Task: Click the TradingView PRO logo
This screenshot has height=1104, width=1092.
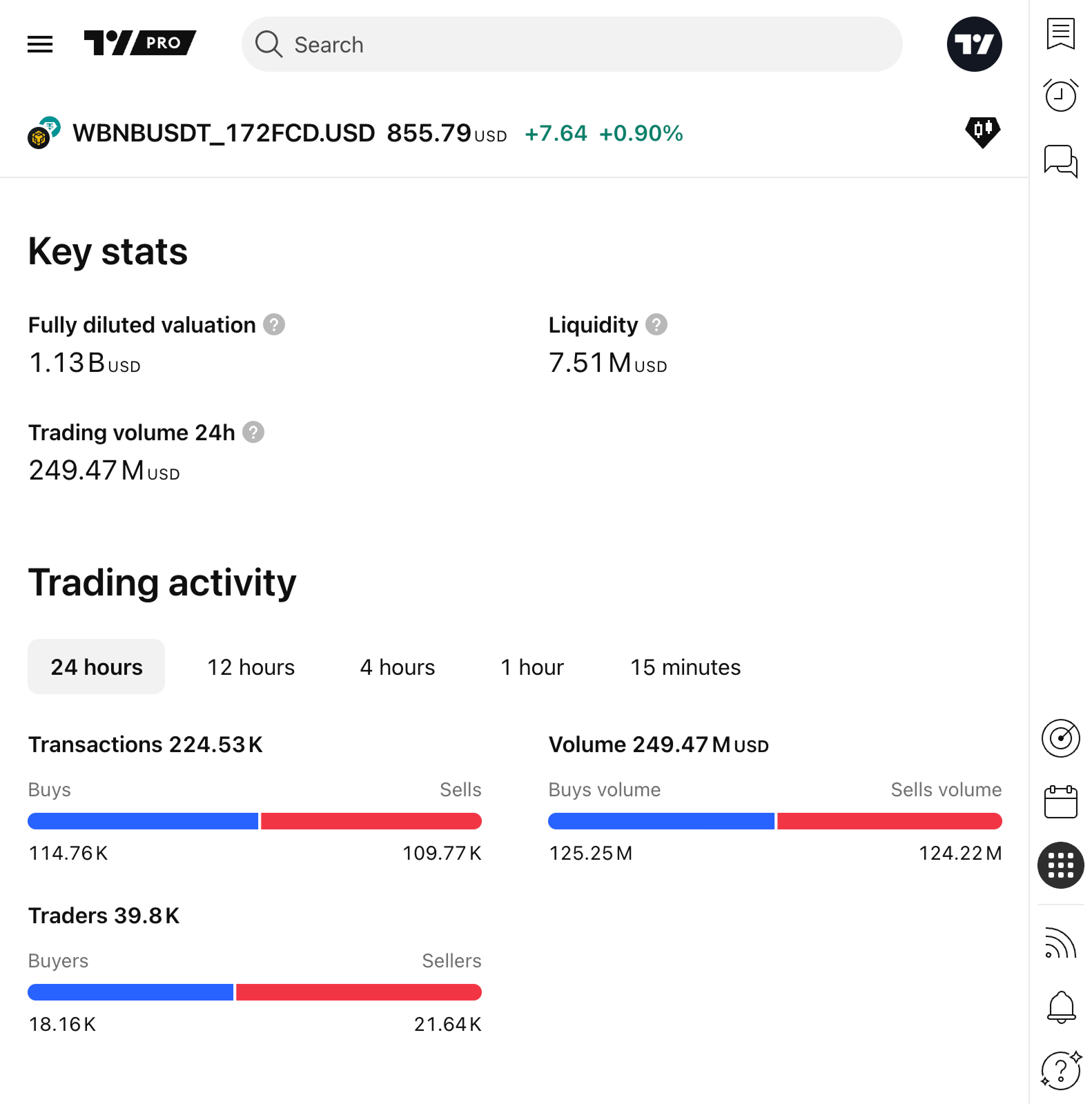Action: 140,43
